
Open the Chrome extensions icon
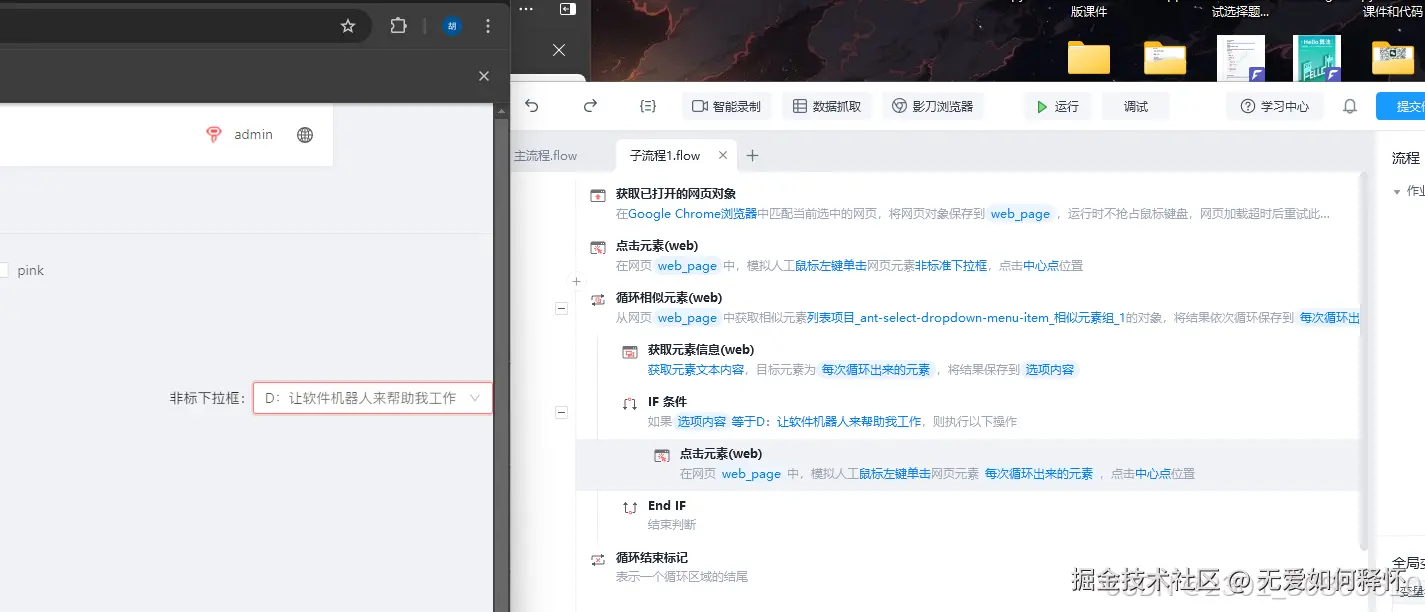[398, 26]
